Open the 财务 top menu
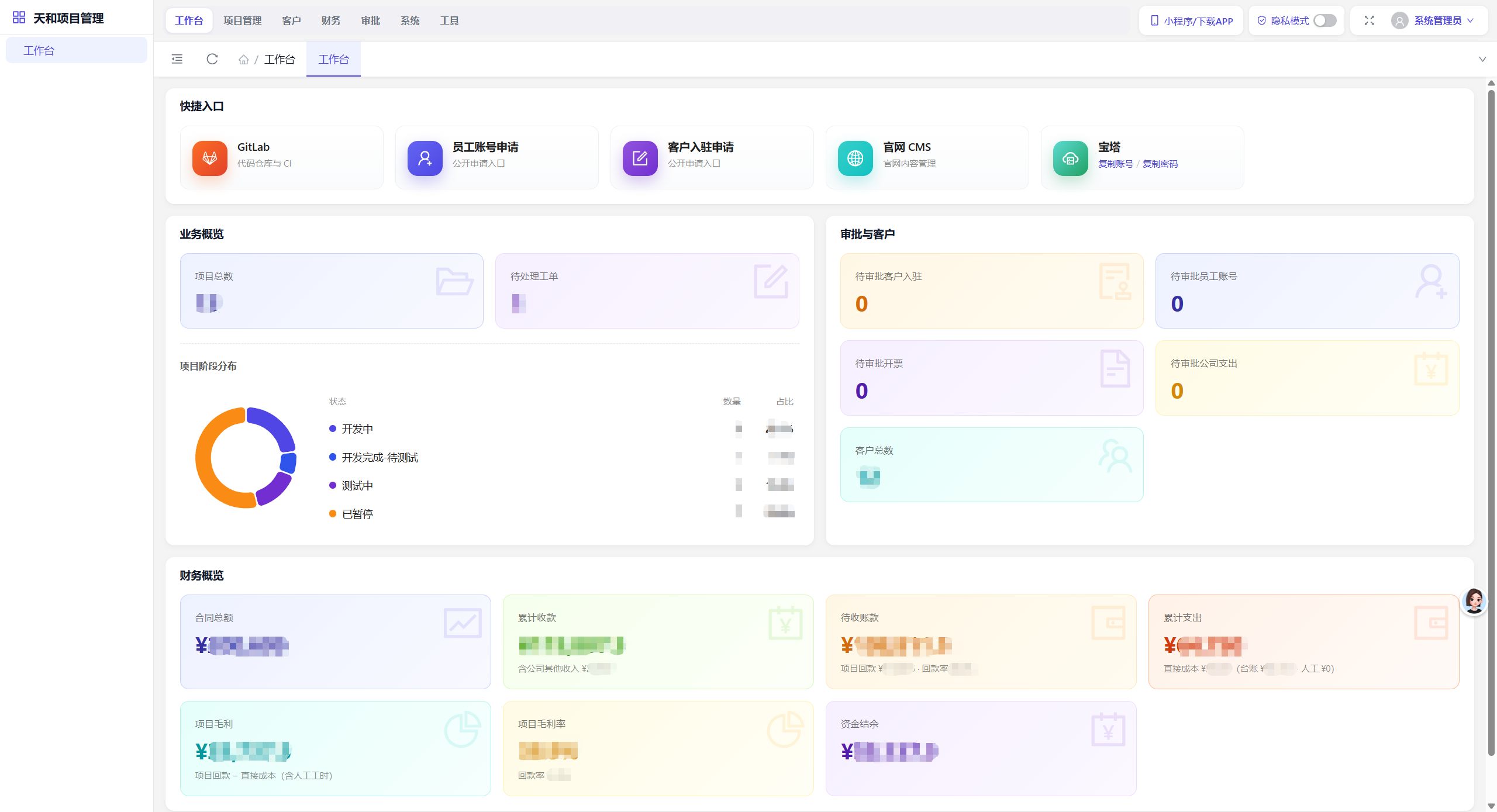The image size is (1497, 812). [x=331, y=20]
